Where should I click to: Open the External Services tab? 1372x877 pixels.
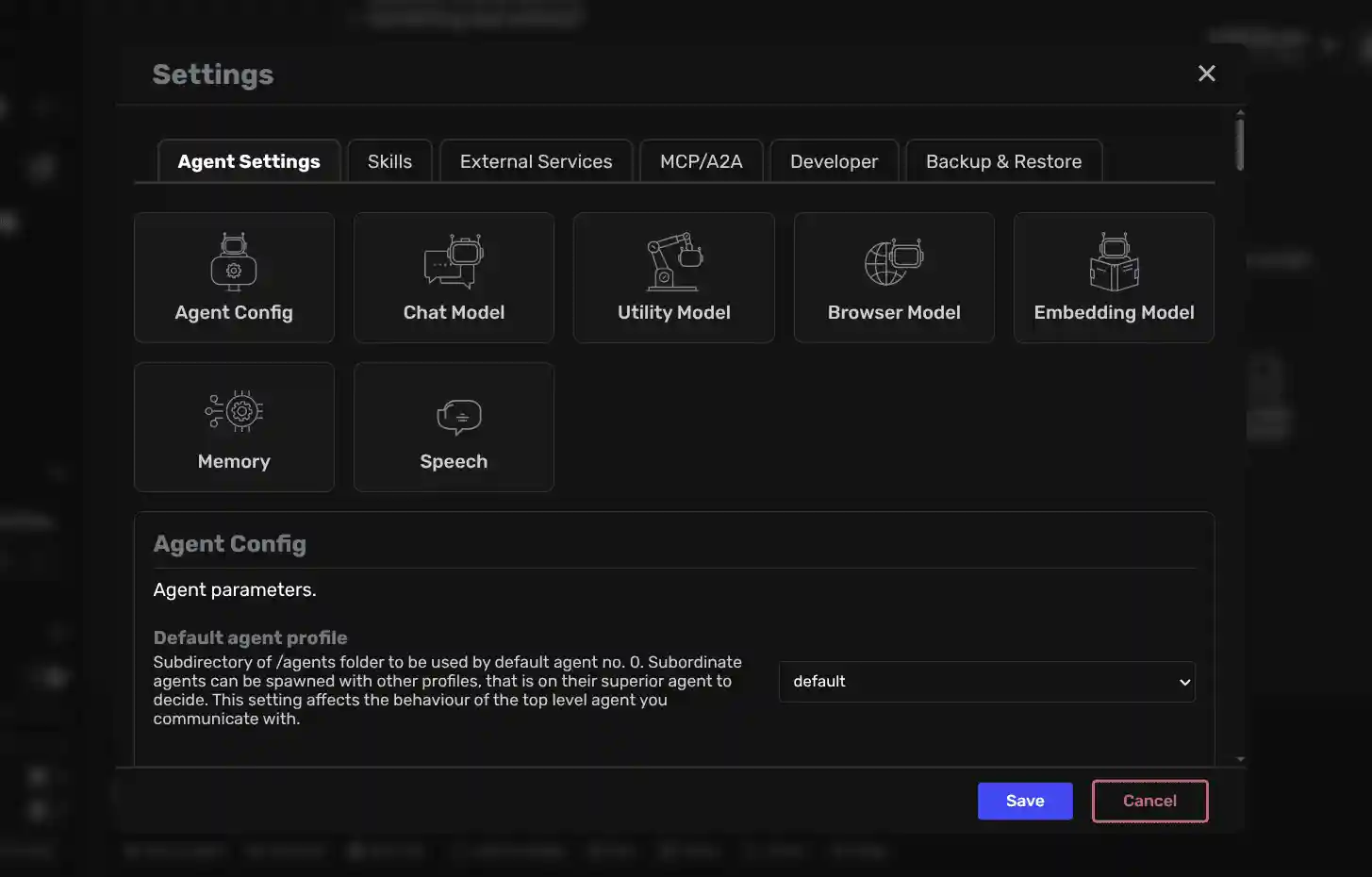pyautogui.click(x=536, y=161)
